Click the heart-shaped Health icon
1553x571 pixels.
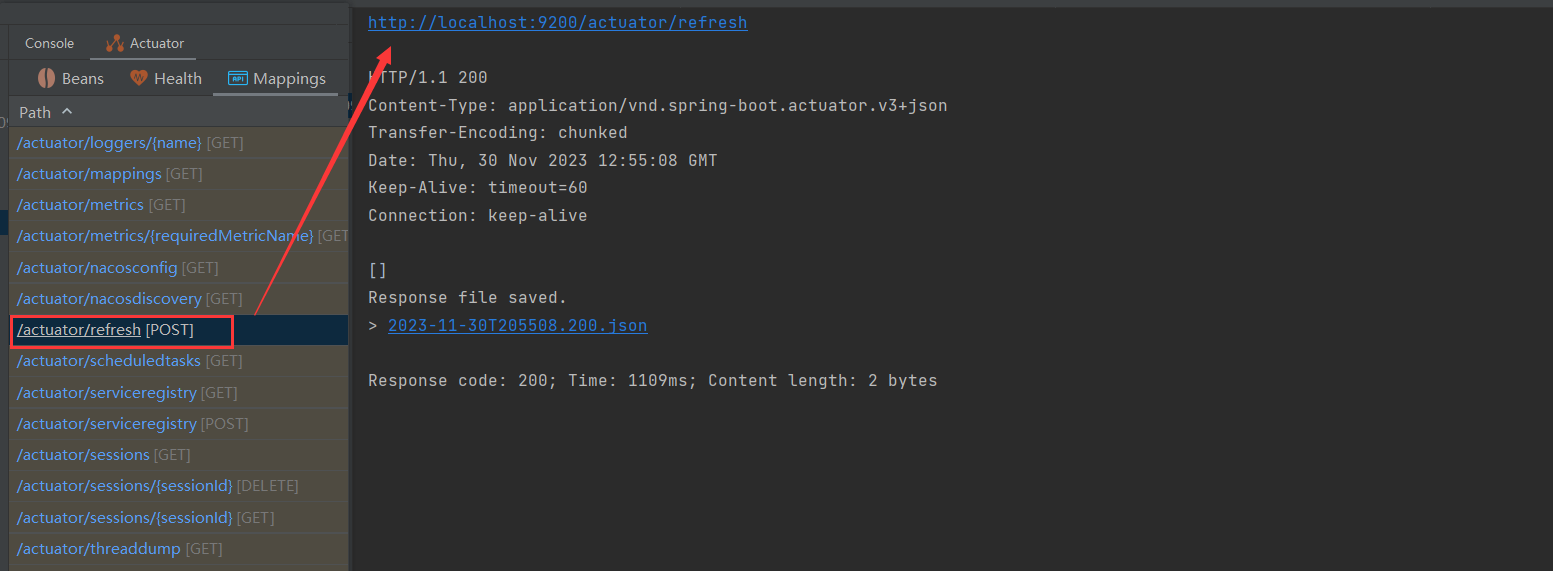pos(139,78)
